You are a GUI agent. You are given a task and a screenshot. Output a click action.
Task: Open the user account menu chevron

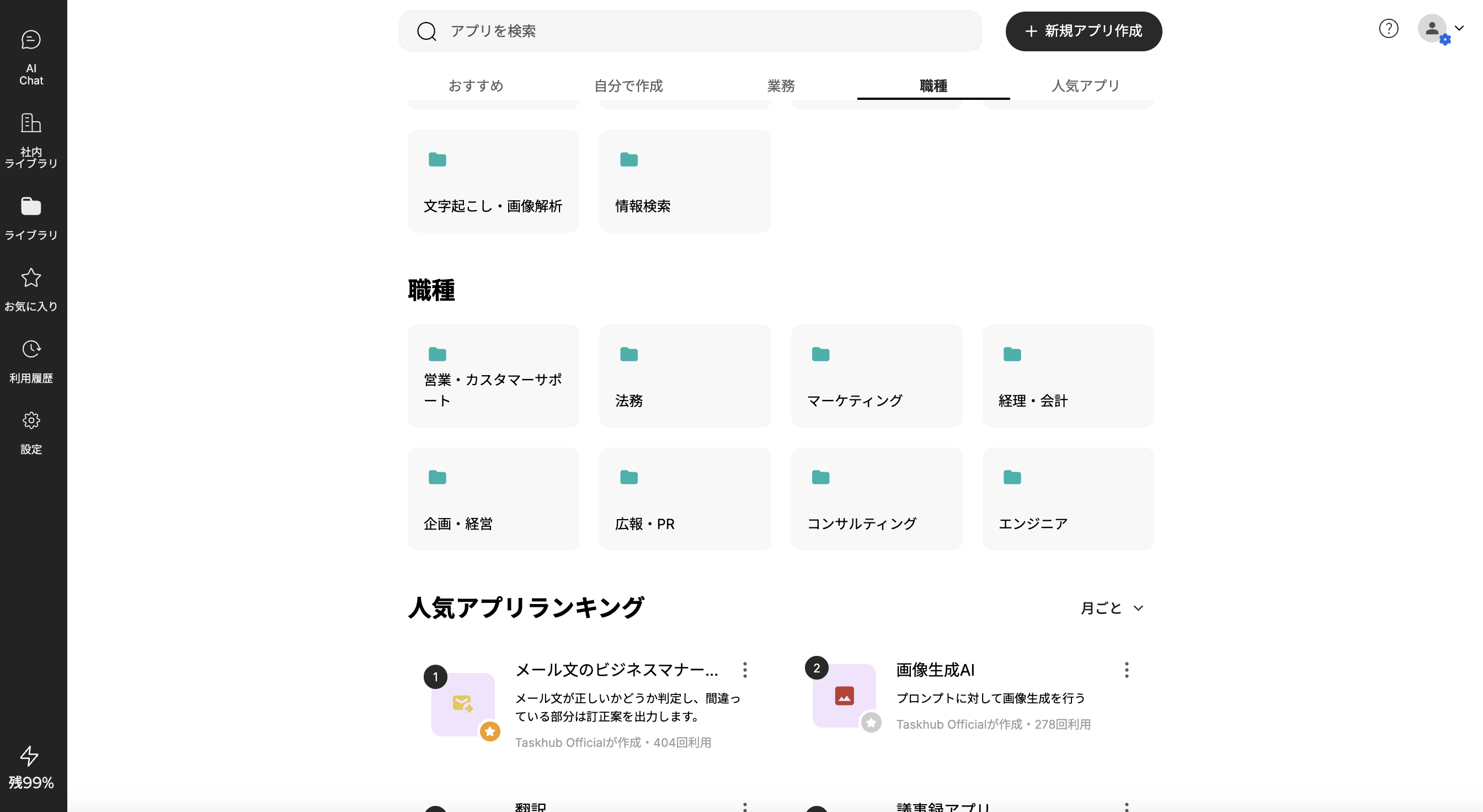pyautogui.click(x=1459, y=28)
